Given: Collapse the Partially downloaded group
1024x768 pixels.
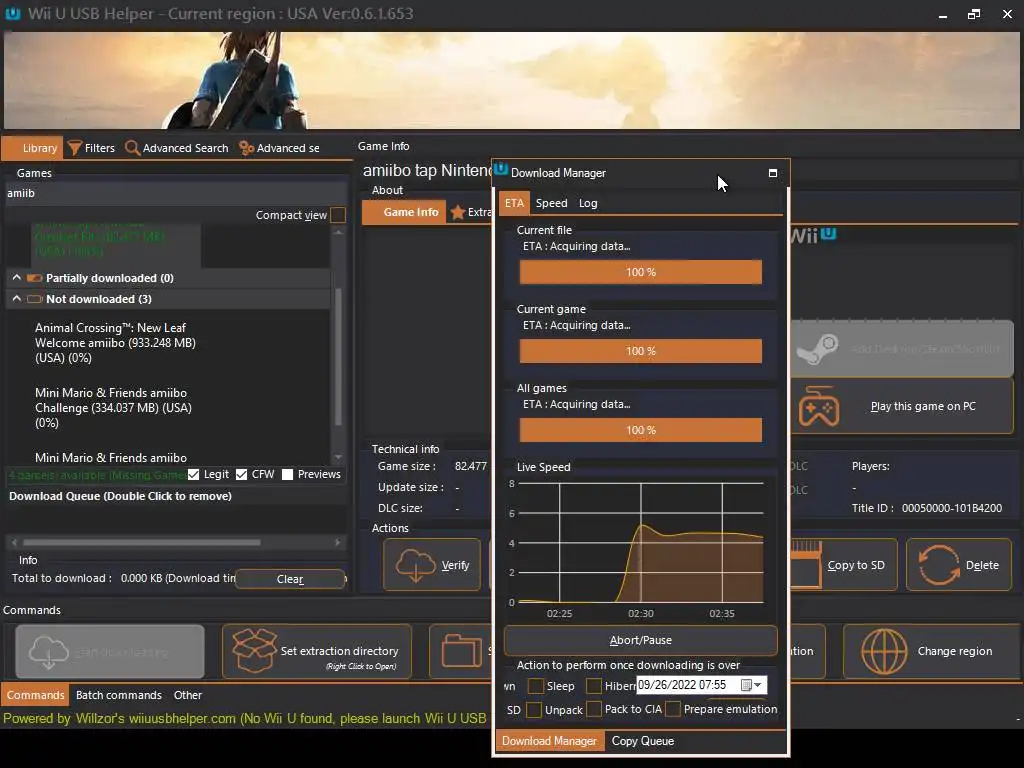Looking at the screenshot, I should 16,278.
